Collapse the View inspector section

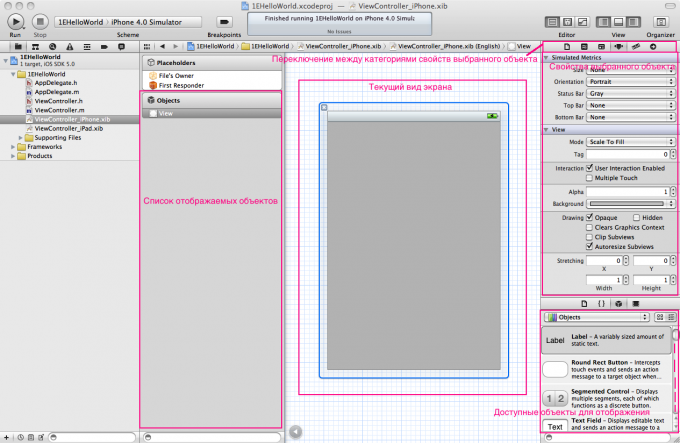546,130
